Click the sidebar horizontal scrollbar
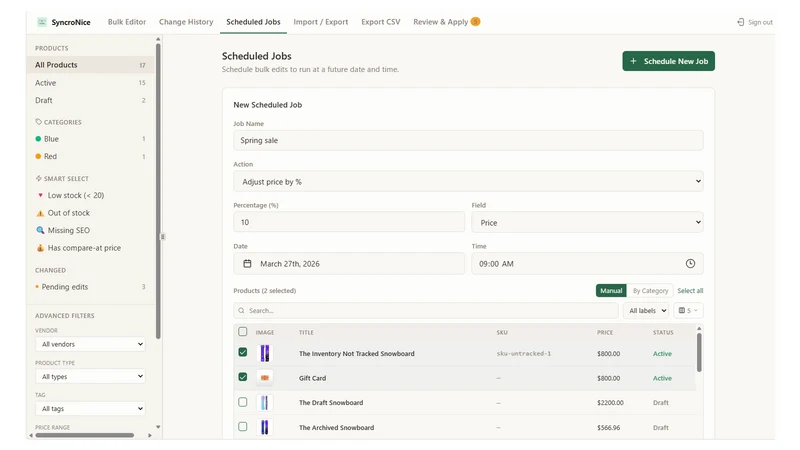This screenshot has height=450, width=800. tap(85, 435)
